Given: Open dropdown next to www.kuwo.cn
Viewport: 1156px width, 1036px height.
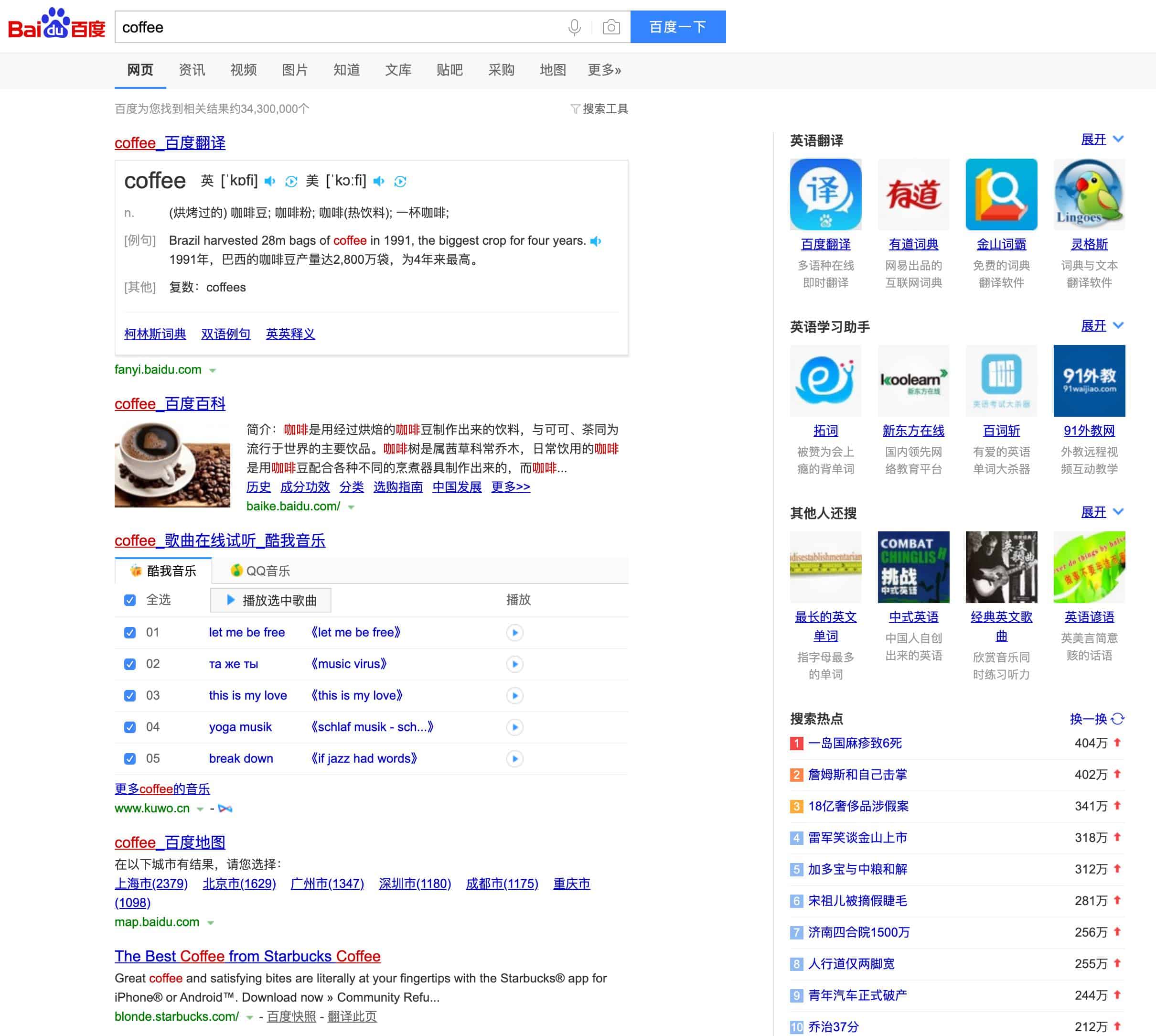Looking at the screenshot, I should (x=200, y=809).
